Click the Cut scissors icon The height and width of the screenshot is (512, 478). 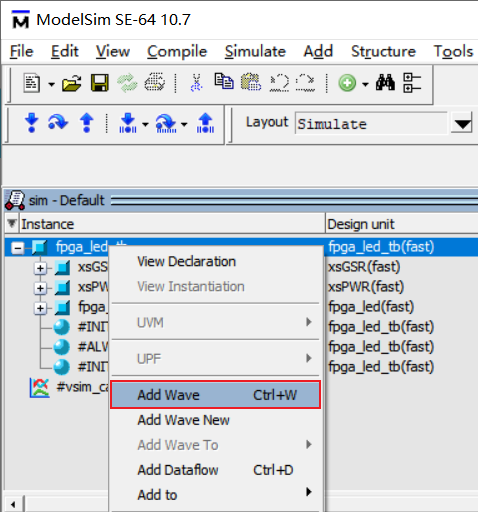[x=196, y=83]
